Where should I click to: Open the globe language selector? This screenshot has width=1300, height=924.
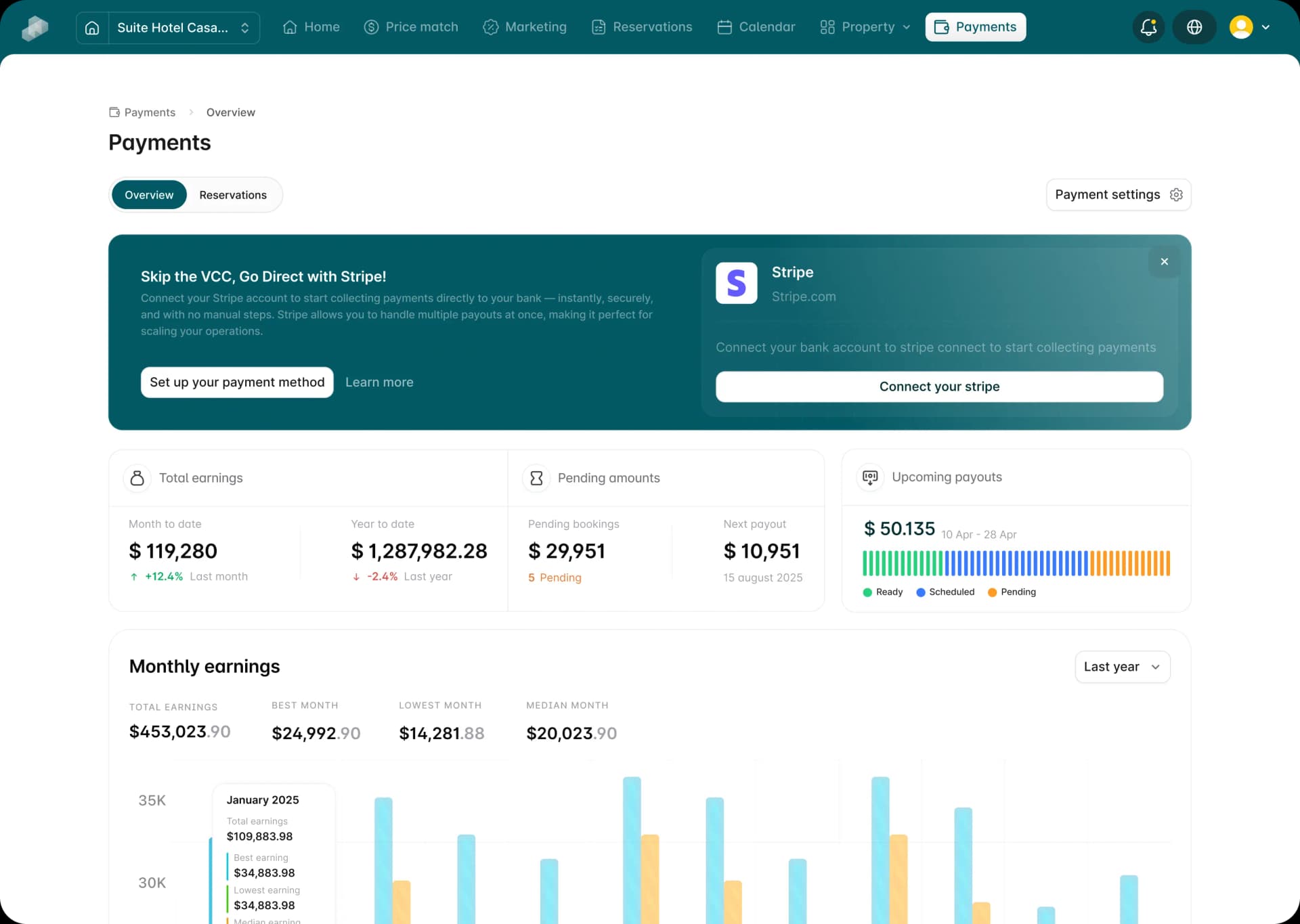coord(1194,27)
